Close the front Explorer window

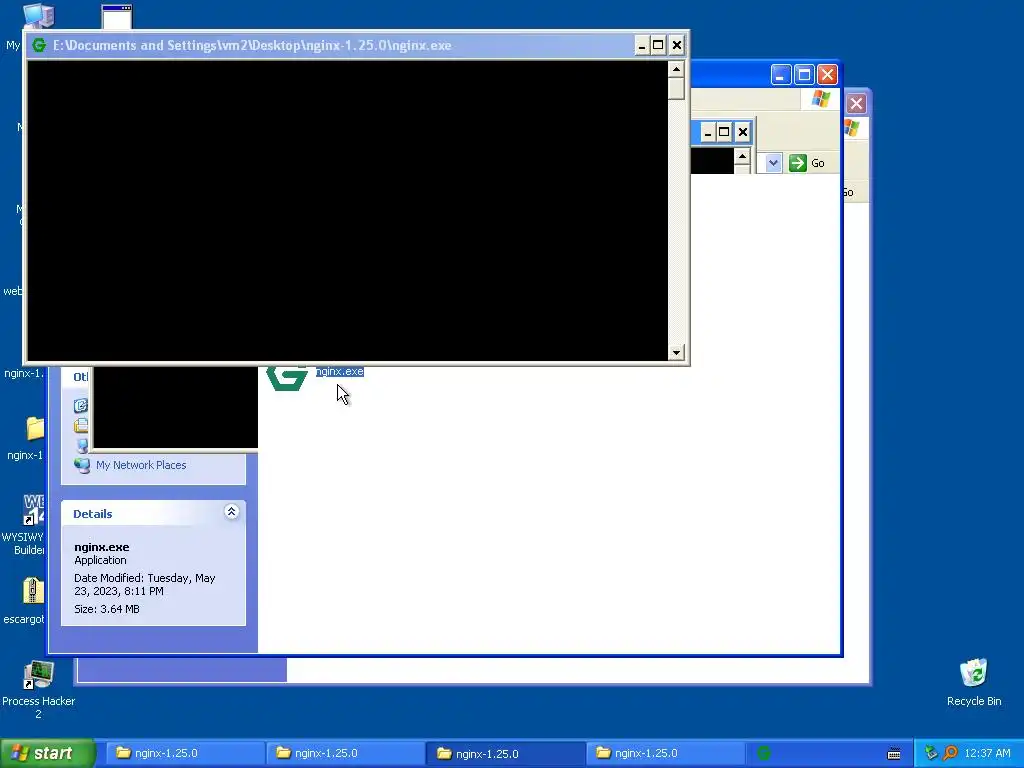(827, 75)
